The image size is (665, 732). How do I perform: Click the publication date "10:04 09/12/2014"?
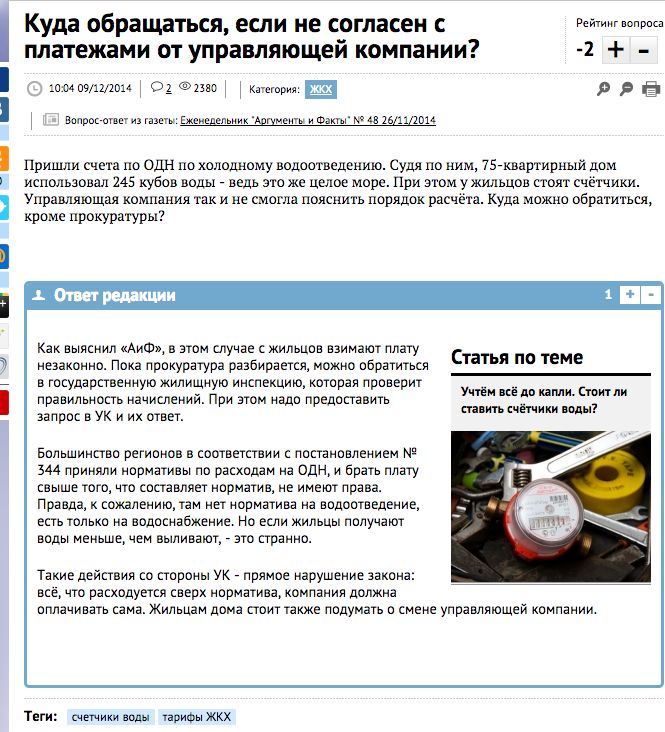point(90,88)
